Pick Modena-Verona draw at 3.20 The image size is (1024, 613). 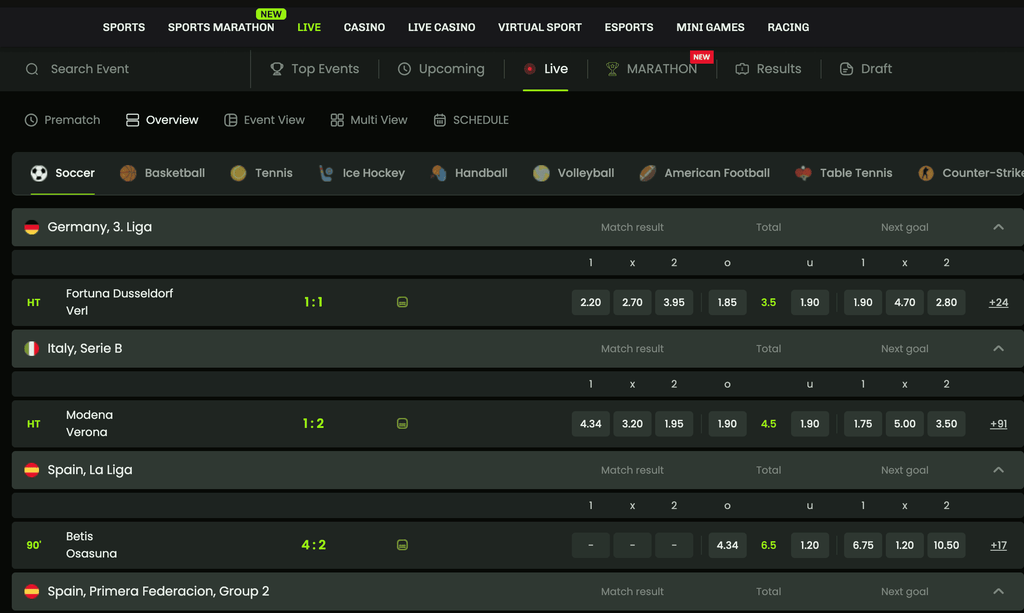point(632,424)
